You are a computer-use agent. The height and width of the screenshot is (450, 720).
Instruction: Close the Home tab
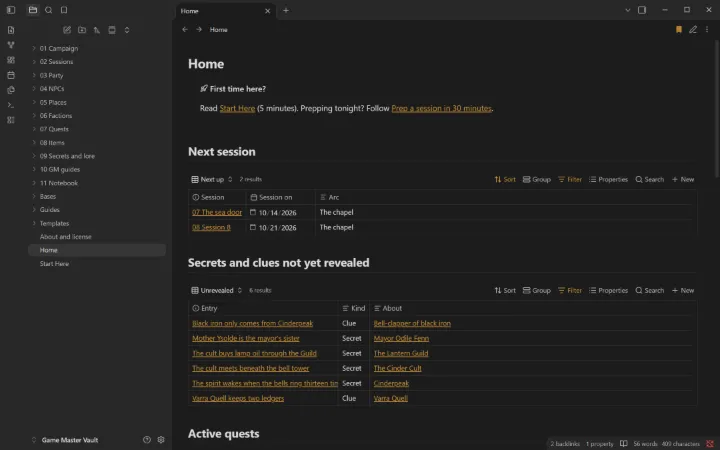[267, 11]
